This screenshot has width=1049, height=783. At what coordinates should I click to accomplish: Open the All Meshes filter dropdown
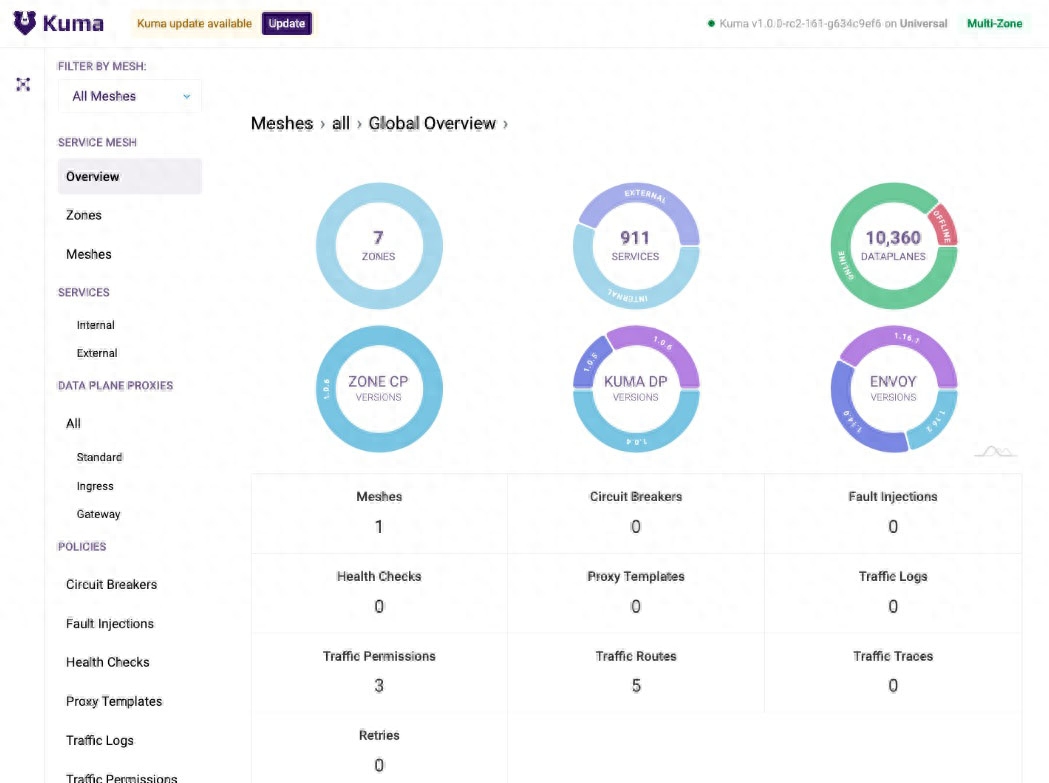click(130, 96)
